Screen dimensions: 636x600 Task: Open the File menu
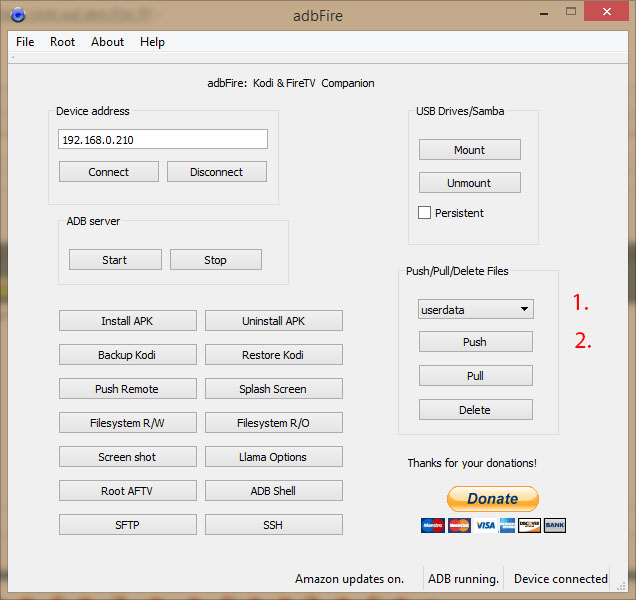pos(25,42)
